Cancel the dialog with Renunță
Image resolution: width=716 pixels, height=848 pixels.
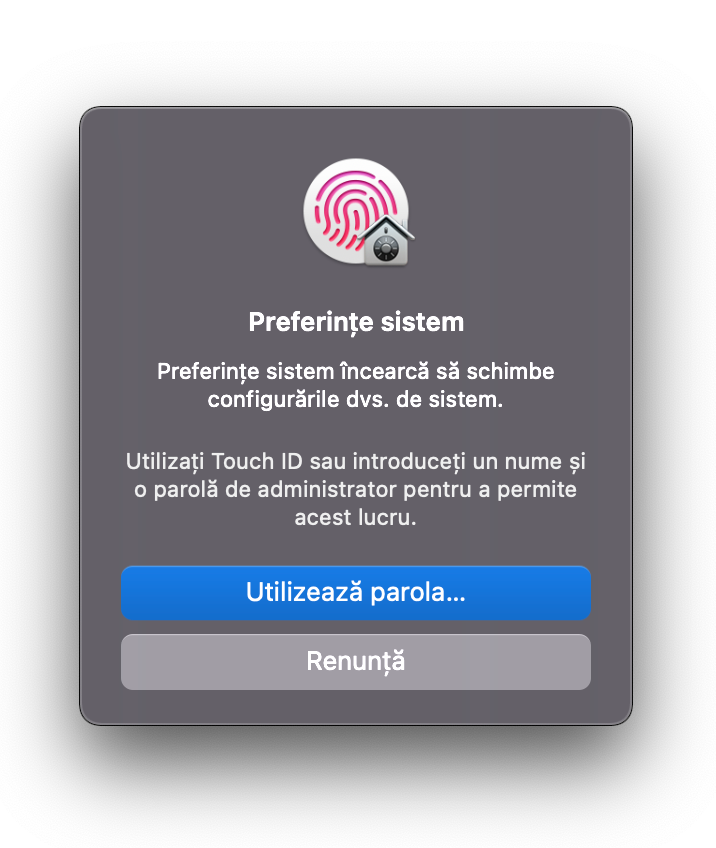coord(356,661)
